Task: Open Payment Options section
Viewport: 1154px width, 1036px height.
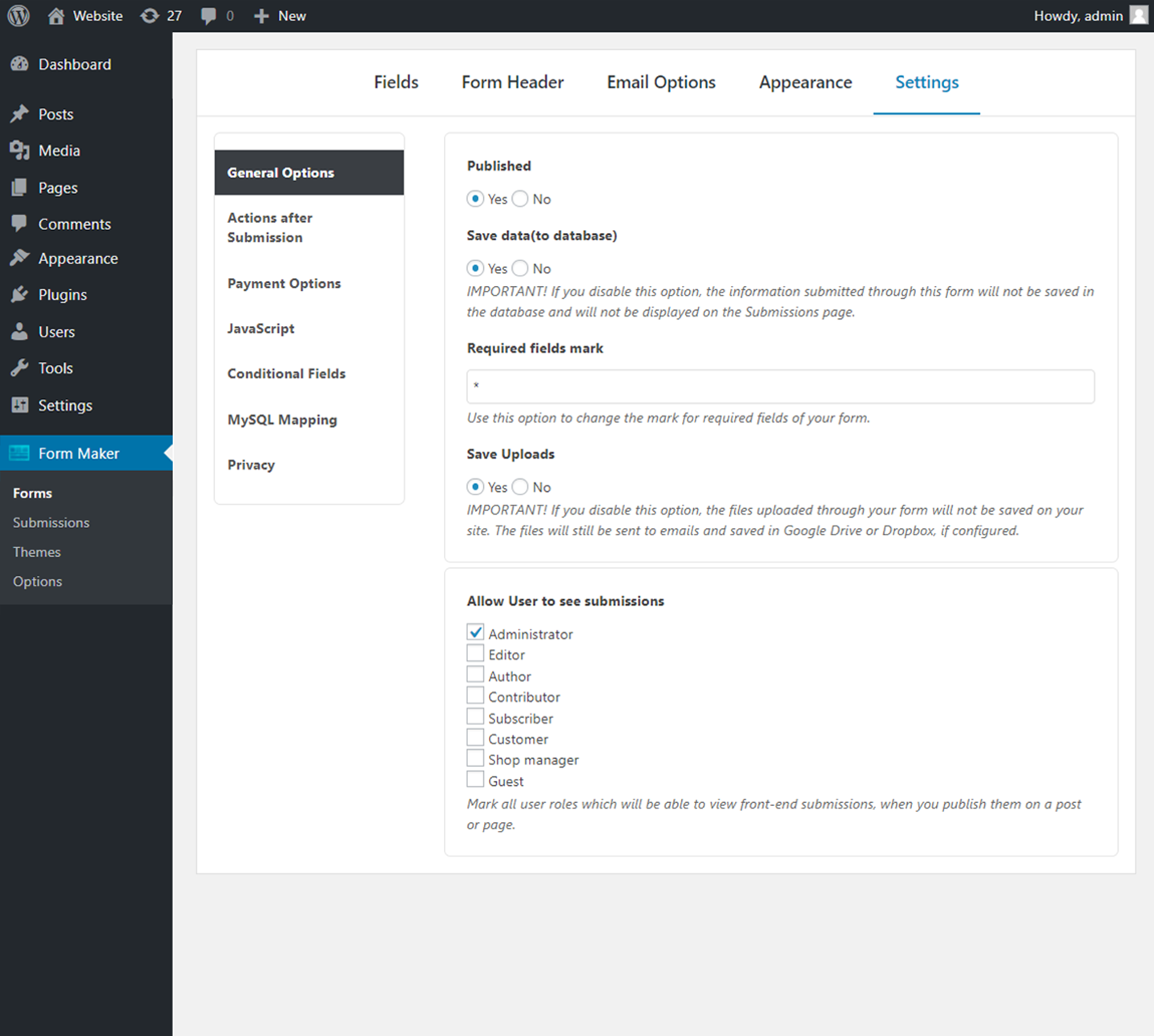Action: click(309, 284)
